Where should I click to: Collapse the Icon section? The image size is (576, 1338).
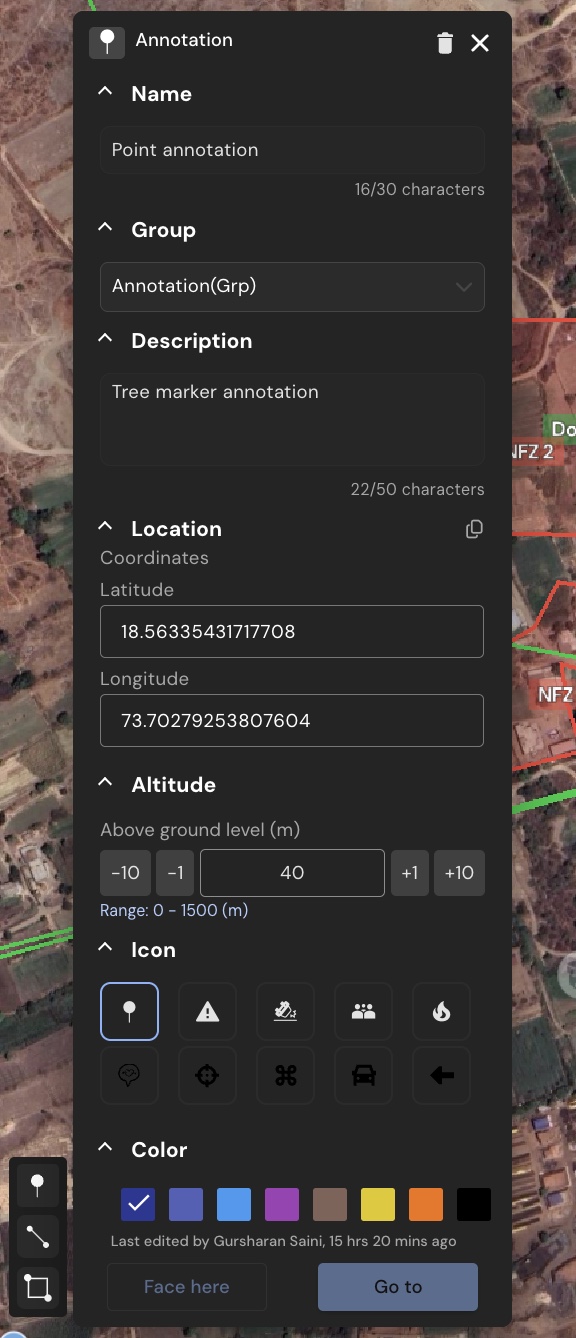[105, 949]
